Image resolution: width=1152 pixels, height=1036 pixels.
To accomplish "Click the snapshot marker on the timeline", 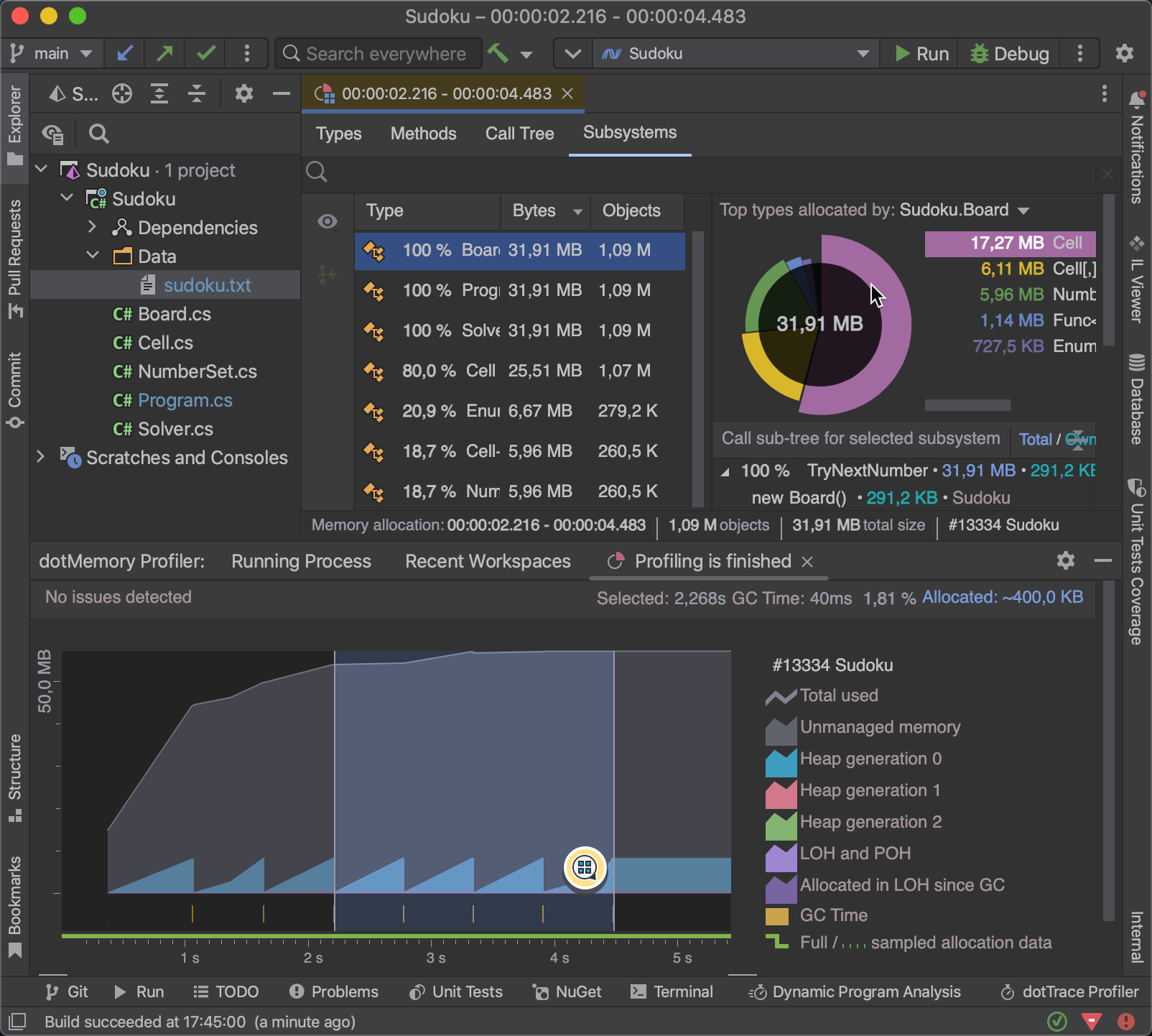I will pyautogui.click(x=585, y=868).
